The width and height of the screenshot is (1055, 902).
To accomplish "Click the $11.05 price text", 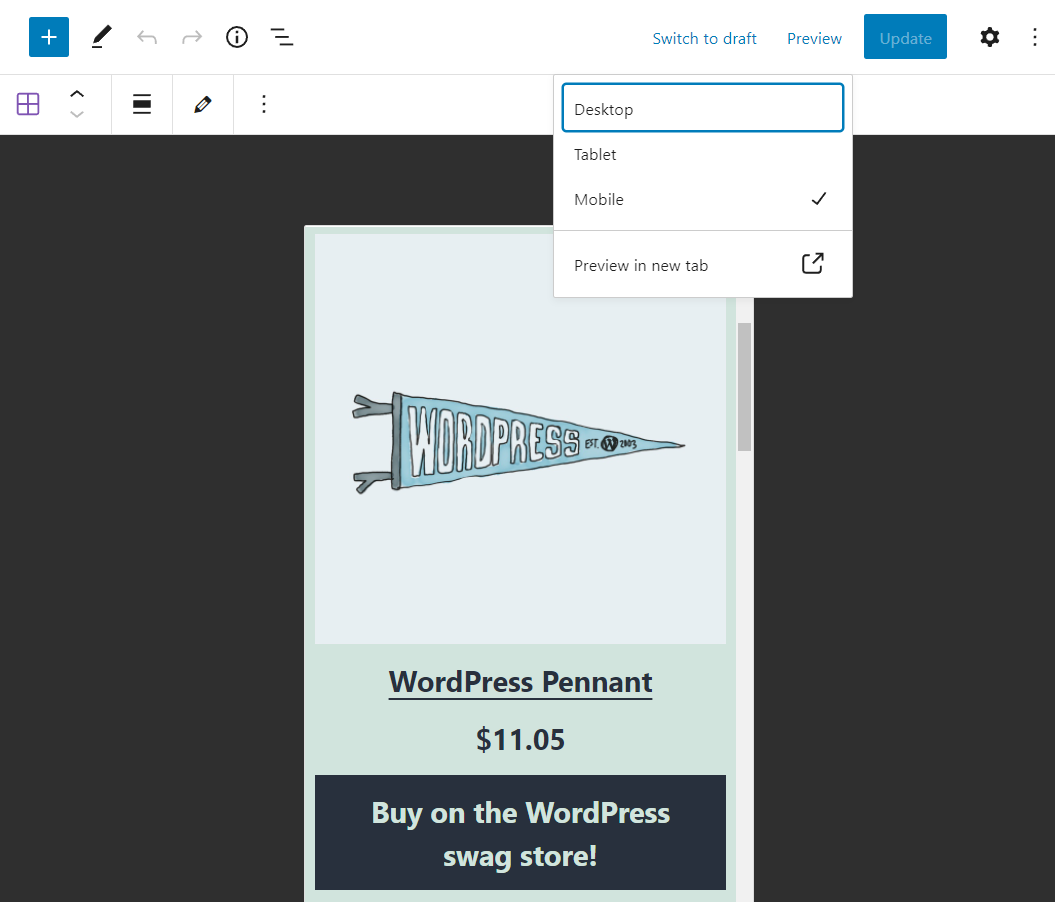I will point(520,740).
